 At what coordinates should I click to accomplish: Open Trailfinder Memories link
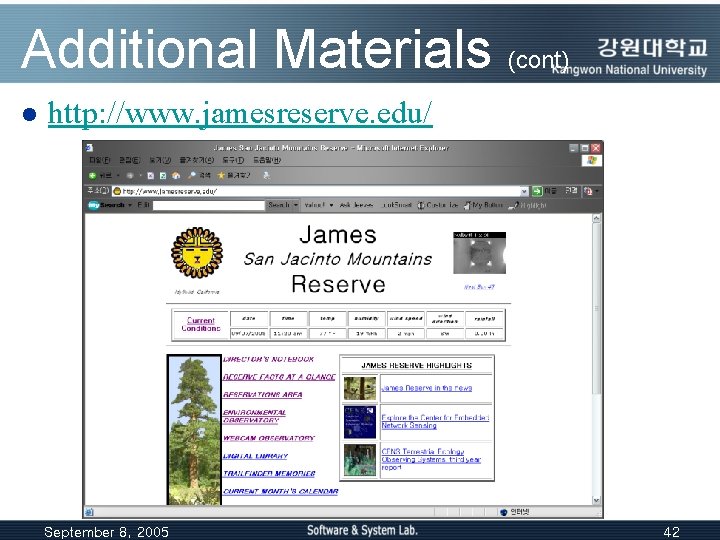[269, 473]
